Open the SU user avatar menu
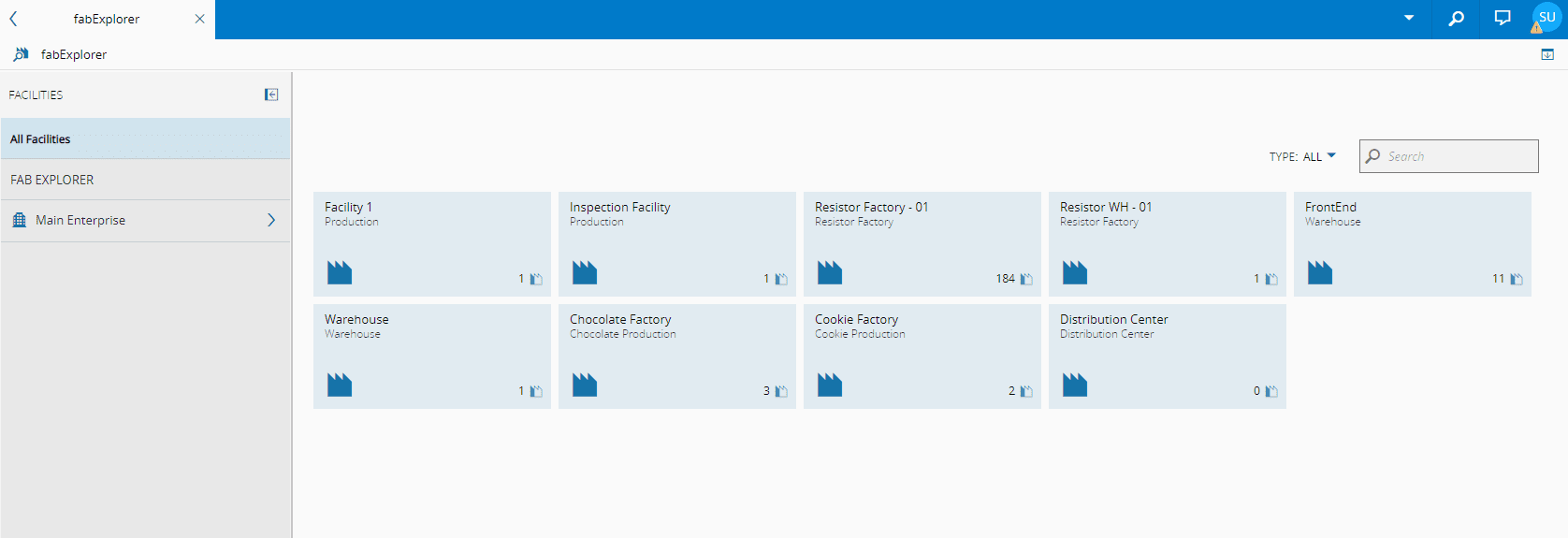This screenshot has width=1568, height=538. [x=1546, y=17]
